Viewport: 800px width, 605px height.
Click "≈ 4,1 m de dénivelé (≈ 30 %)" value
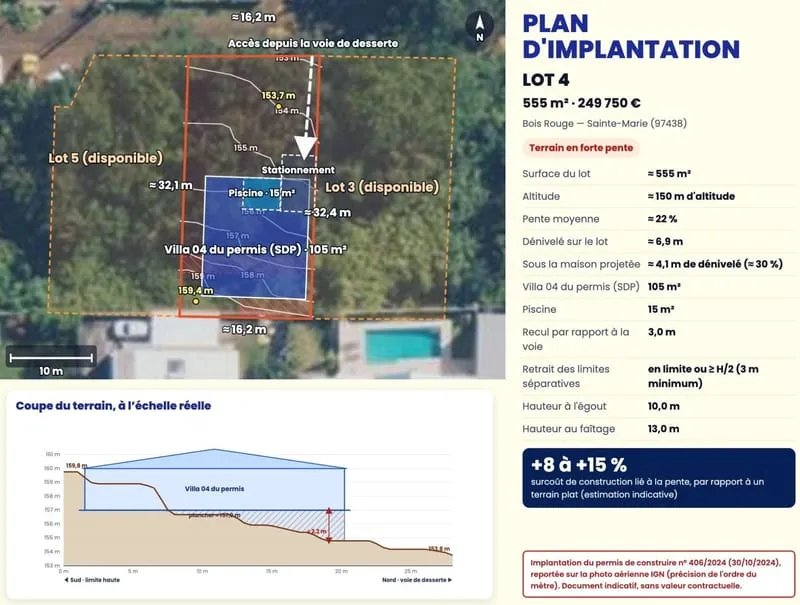click(x=715, y=264)
